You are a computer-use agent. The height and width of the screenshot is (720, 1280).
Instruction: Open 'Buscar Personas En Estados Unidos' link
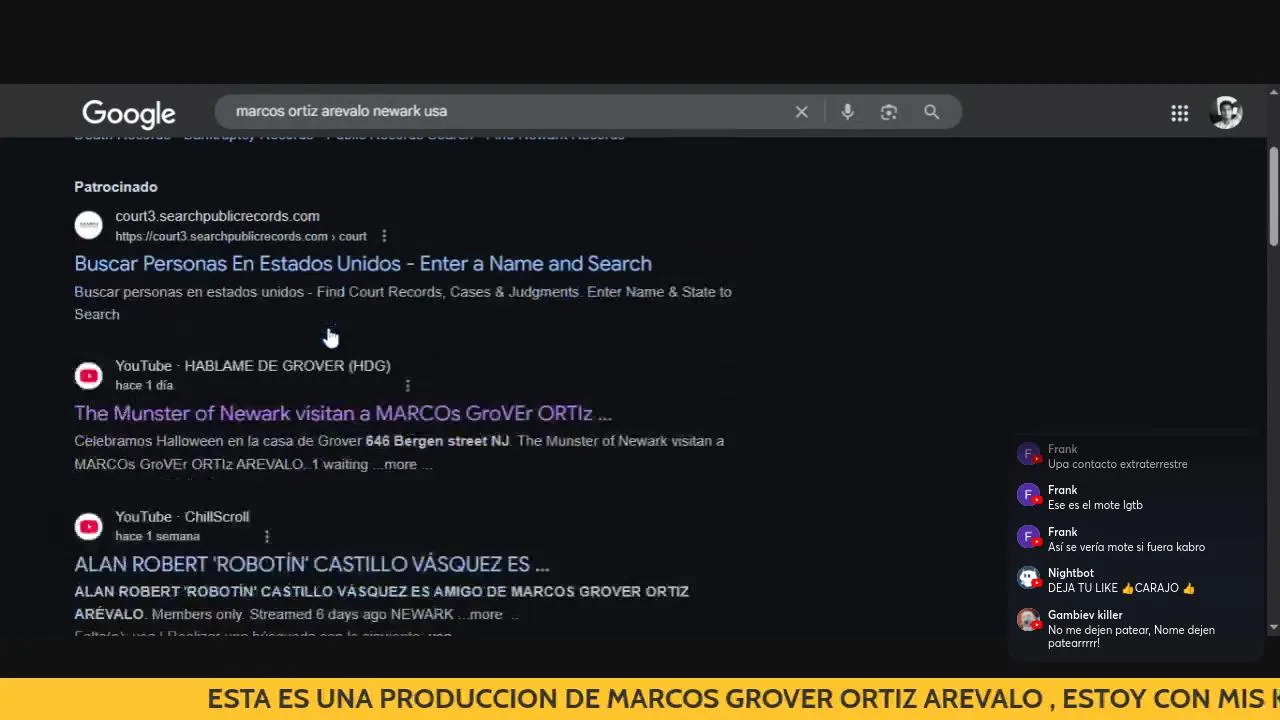pyautogui.click(x=363, y=264)
